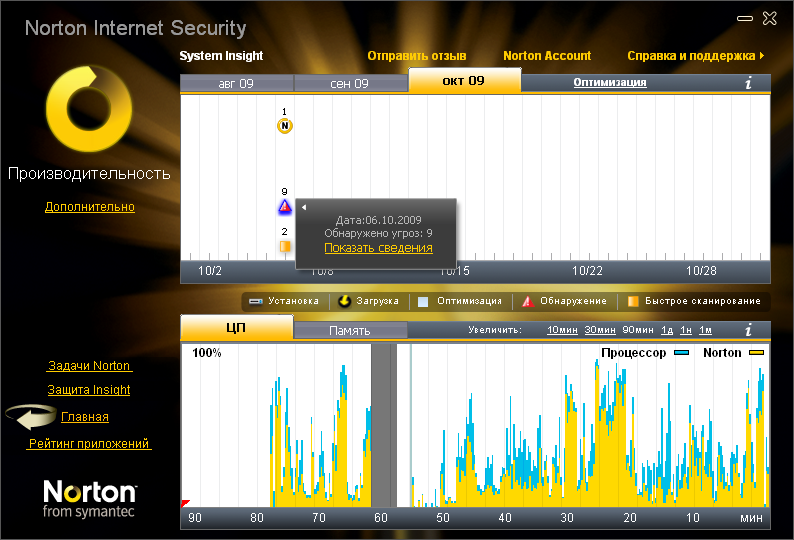Image resolution: width=794 pixels, height=540 pixels.
Task: Click Оптимизация legend square icon
Action: (x=423, y=302)
